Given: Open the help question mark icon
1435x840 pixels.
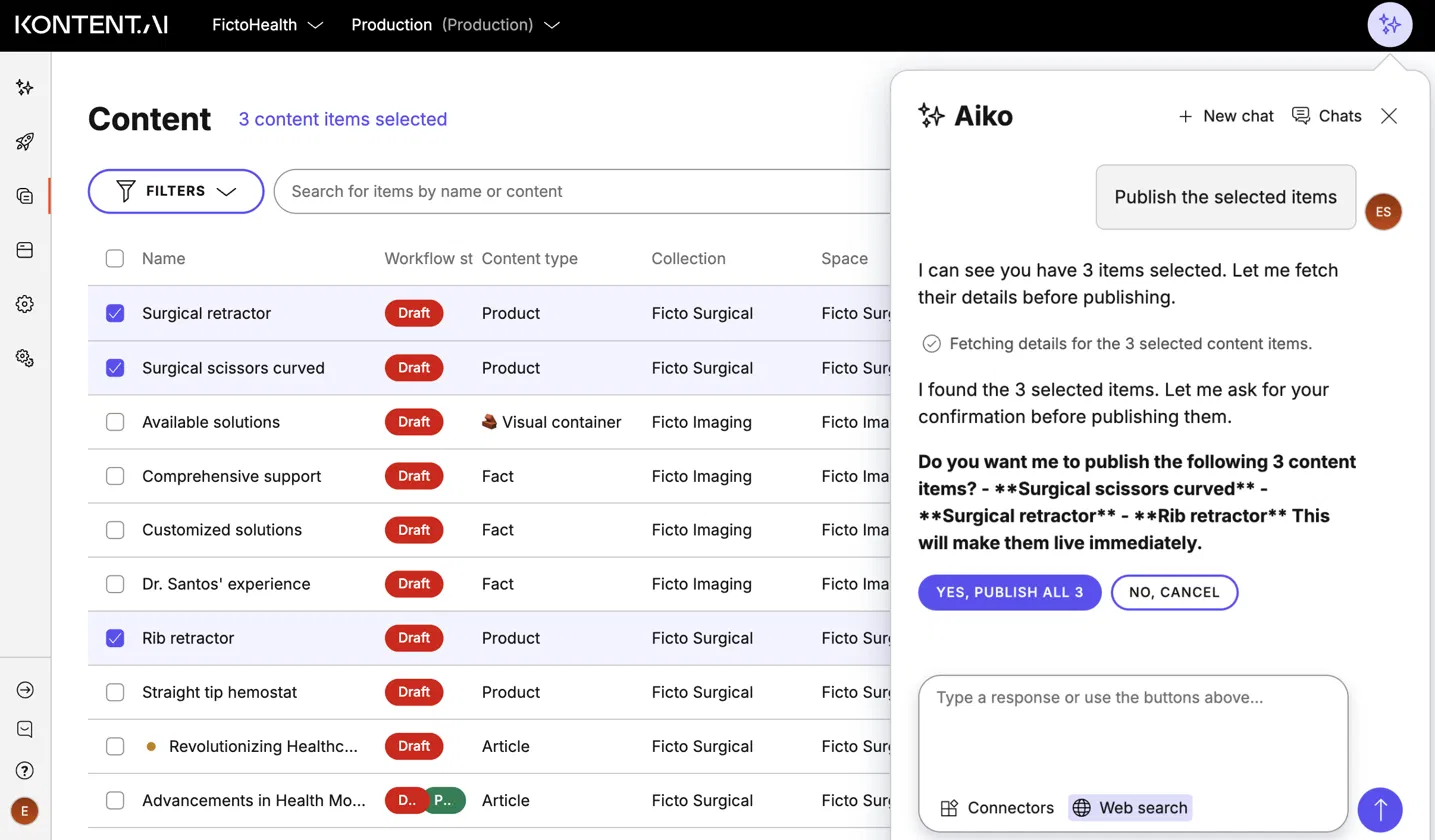Looking at the screenshot, I should click(x=25, y=770).
